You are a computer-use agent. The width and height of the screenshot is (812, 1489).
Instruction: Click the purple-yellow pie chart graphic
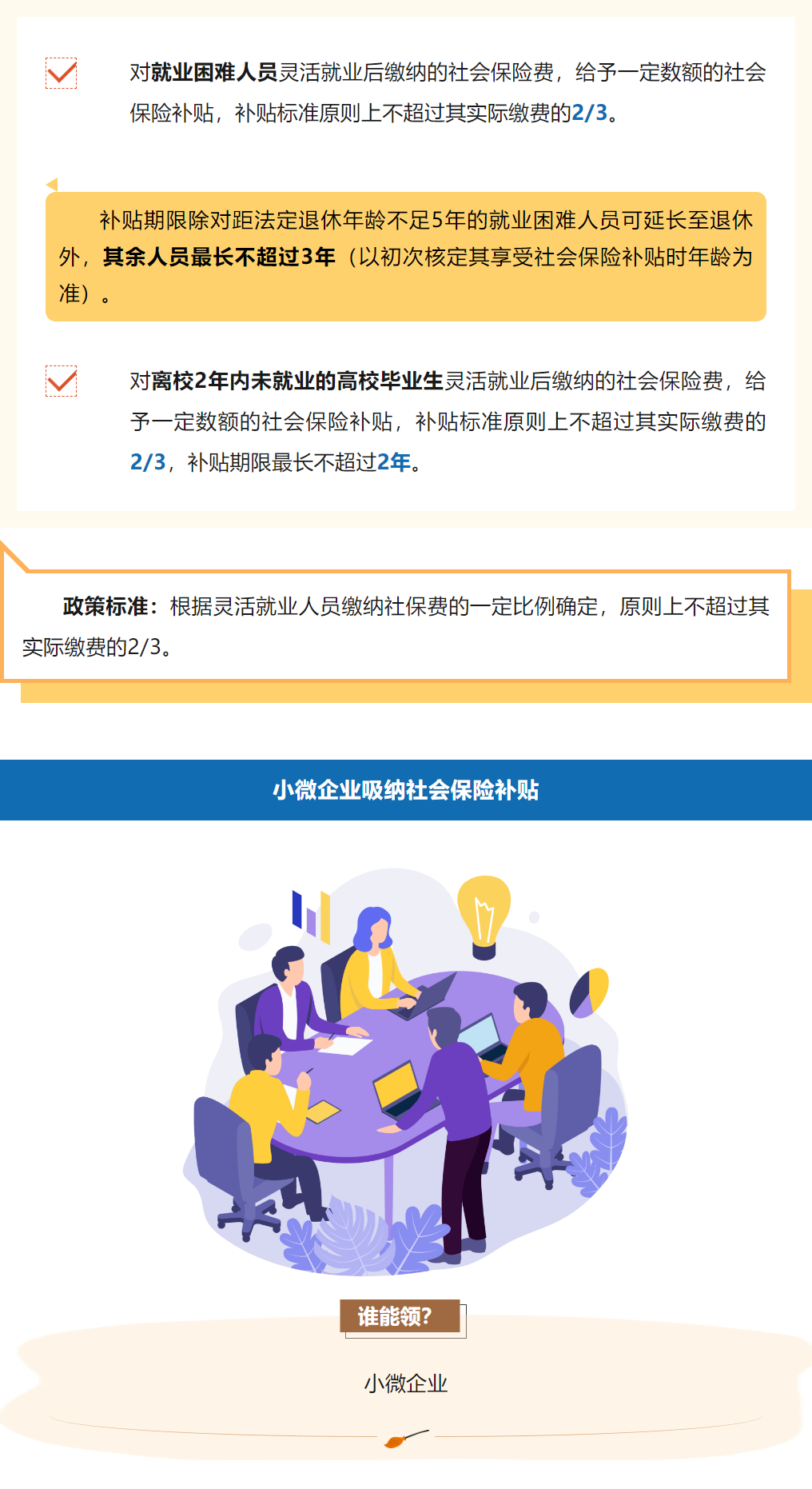pyautogui.click(x=589, y=992)
